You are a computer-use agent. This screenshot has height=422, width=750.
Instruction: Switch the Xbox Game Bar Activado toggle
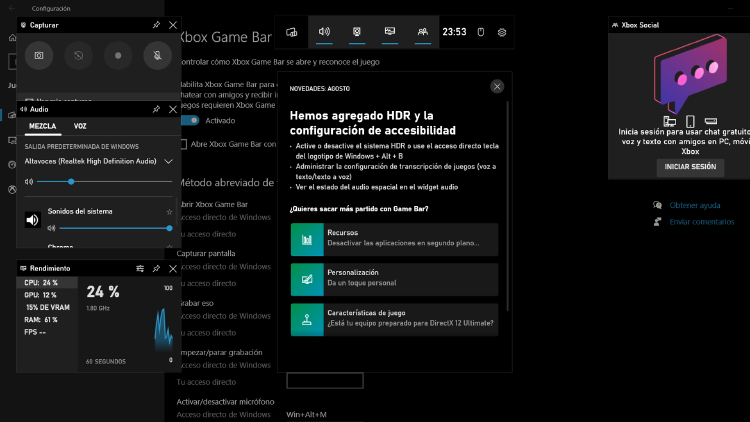tap(189, 120)
